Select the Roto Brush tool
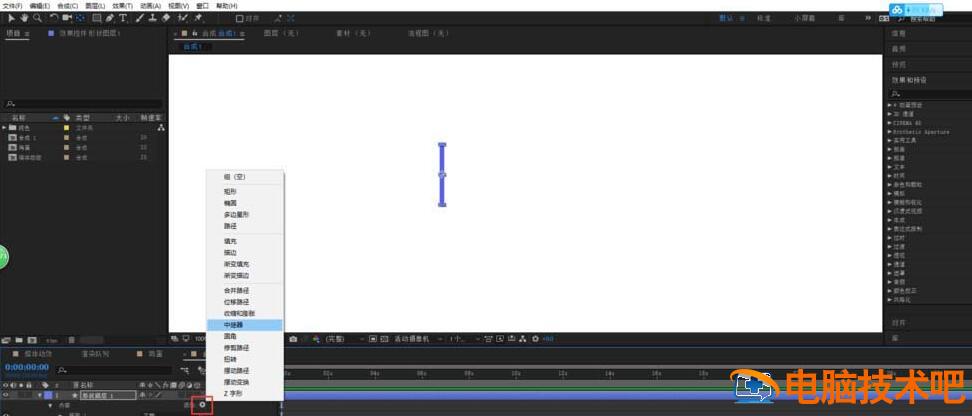This screenshot has height=416, width=972. (x=183, y=18)
